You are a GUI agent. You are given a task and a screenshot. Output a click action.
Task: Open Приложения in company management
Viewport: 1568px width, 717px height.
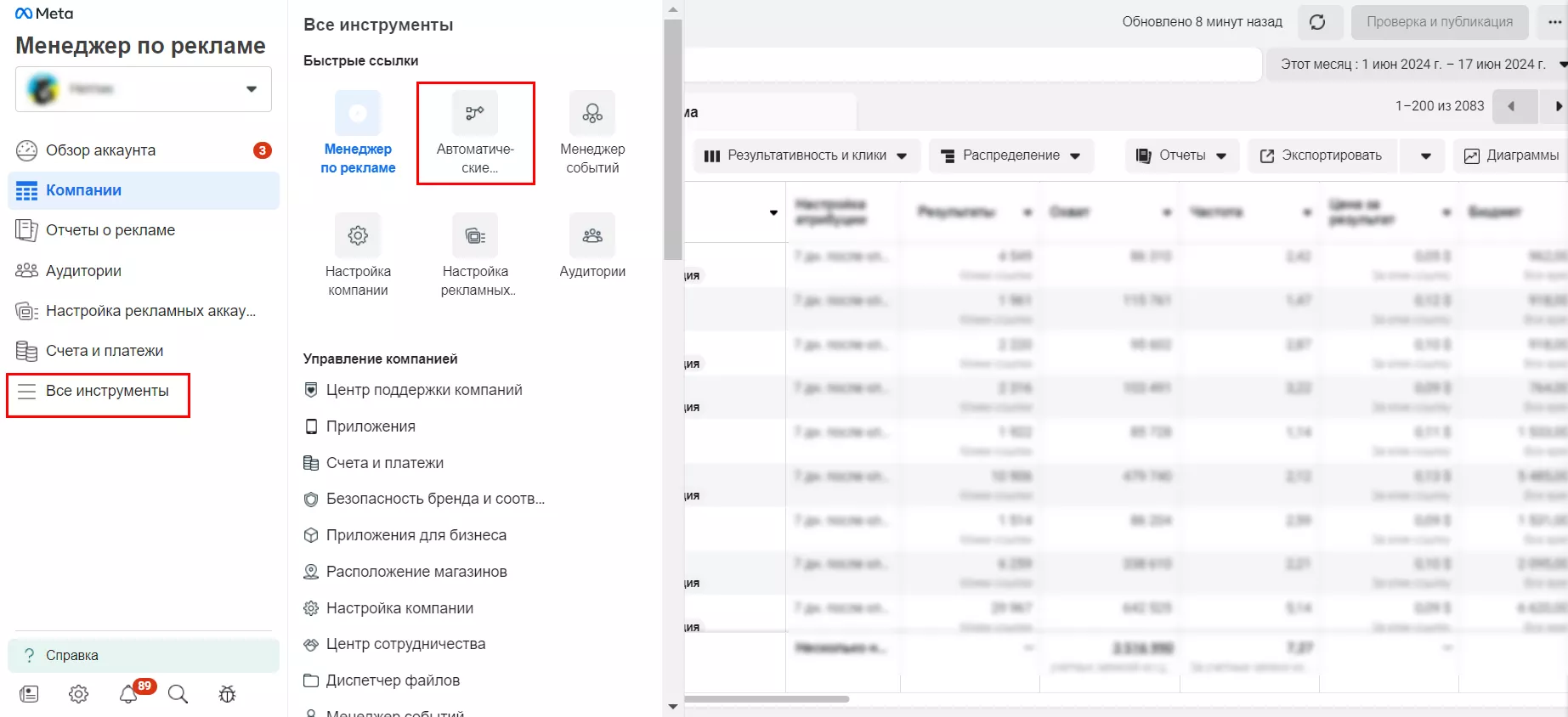[x=359, y=426]
